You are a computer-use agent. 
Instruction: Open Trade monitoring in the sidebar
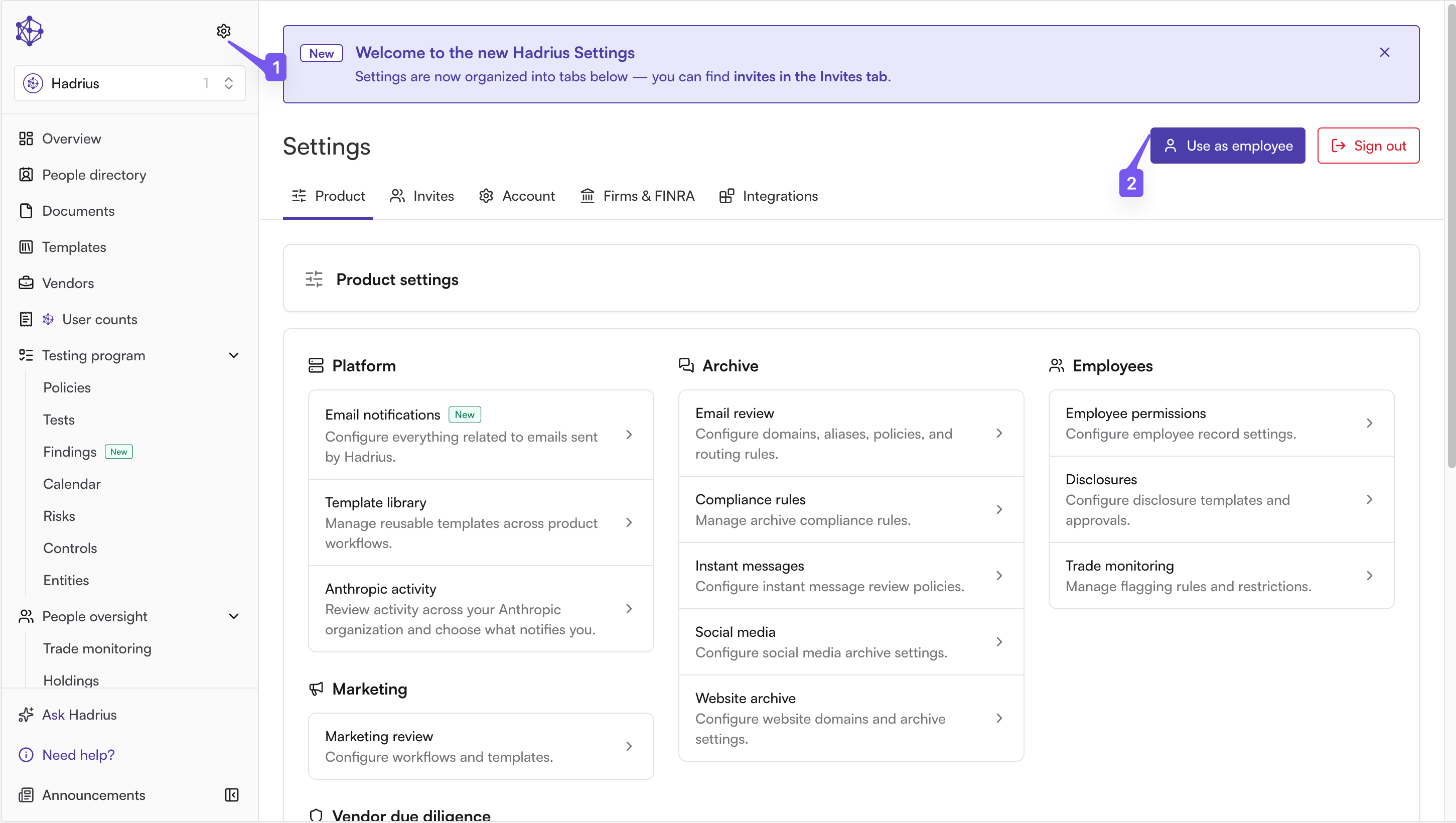click(x=97, y=648)
